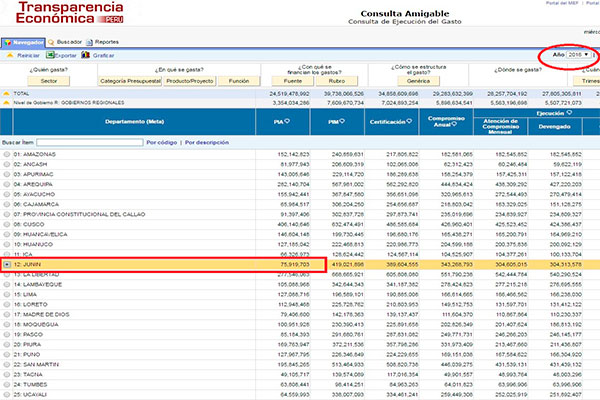Select the 04: AREQUIPA radio button
The image size is (600, 400).
coord(7,184)
